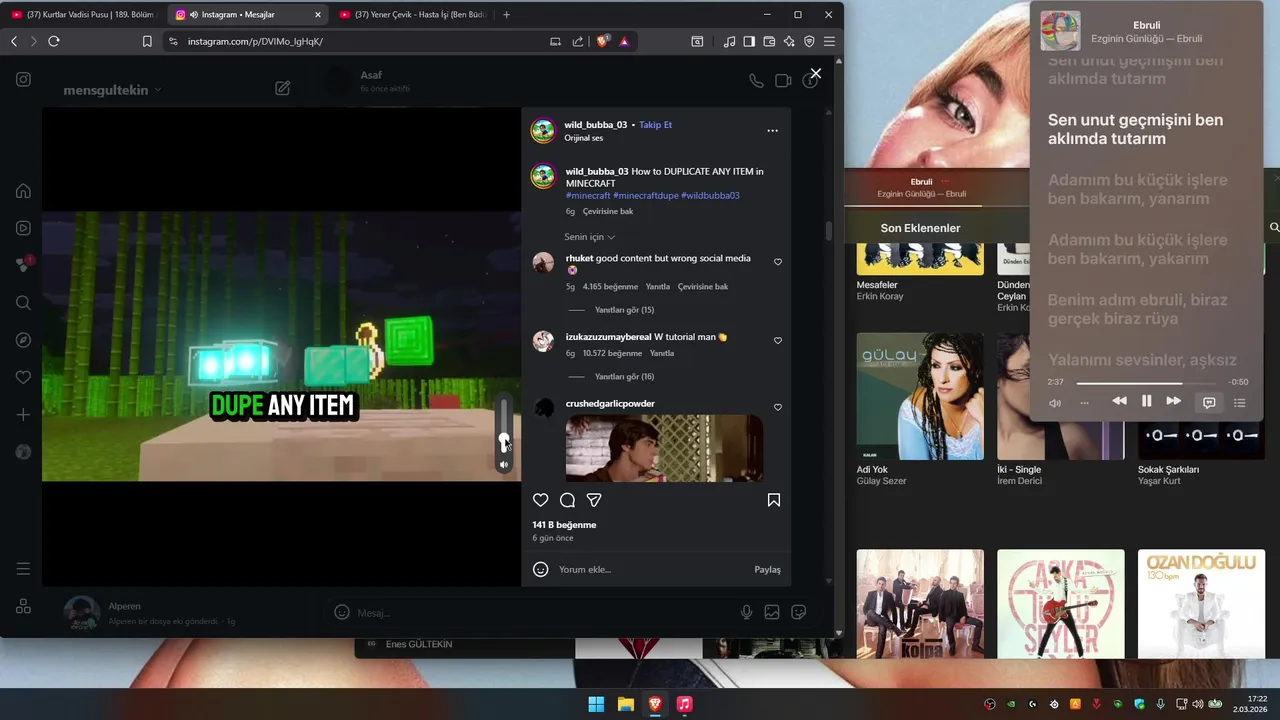Create a new post with the plus icon
The image size is (1280, 720).
coord(23,415)
